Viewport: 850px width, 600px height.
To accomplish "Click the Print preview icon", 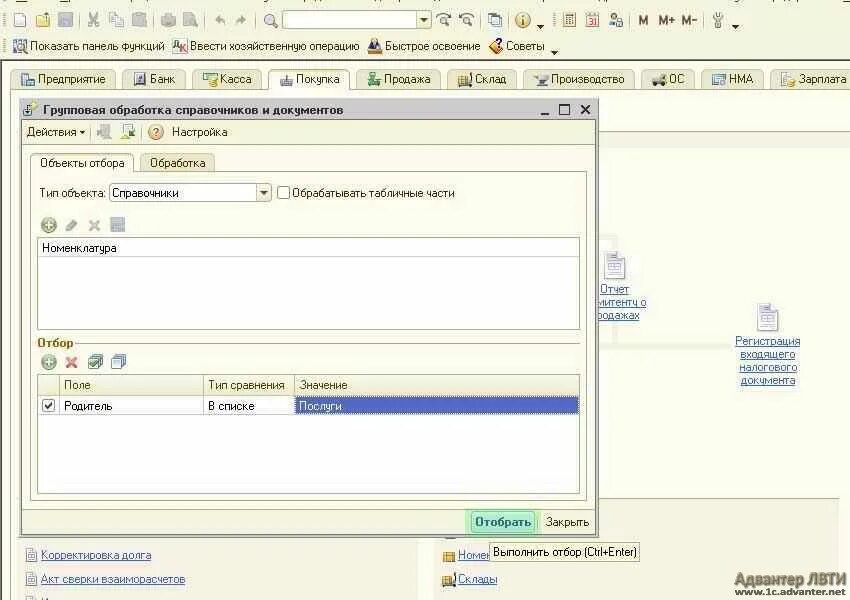I will pyautogui.click(x=190, y=21).
